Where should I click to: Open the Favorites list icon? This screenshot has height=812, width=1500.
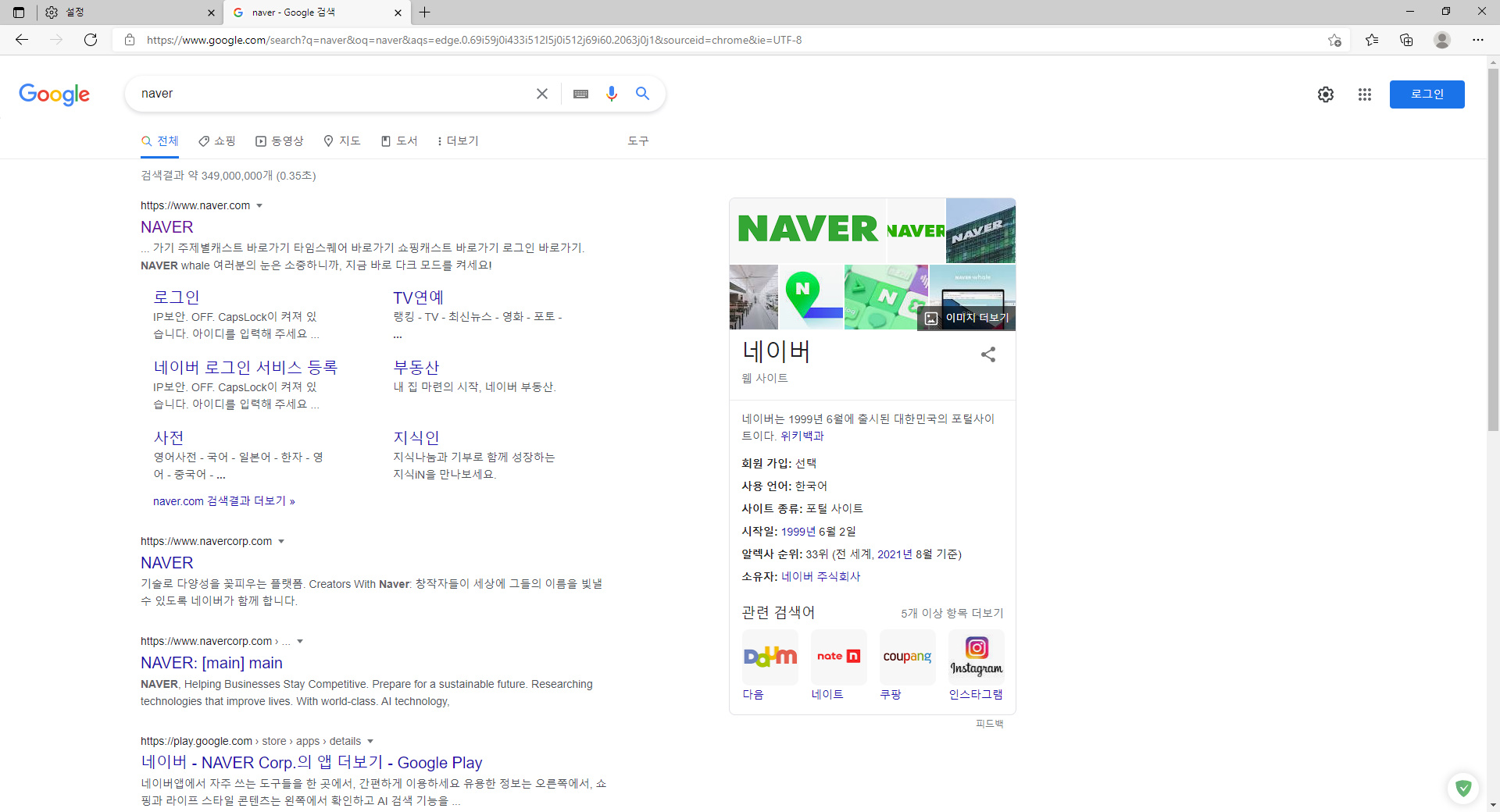click(1372, 40)
